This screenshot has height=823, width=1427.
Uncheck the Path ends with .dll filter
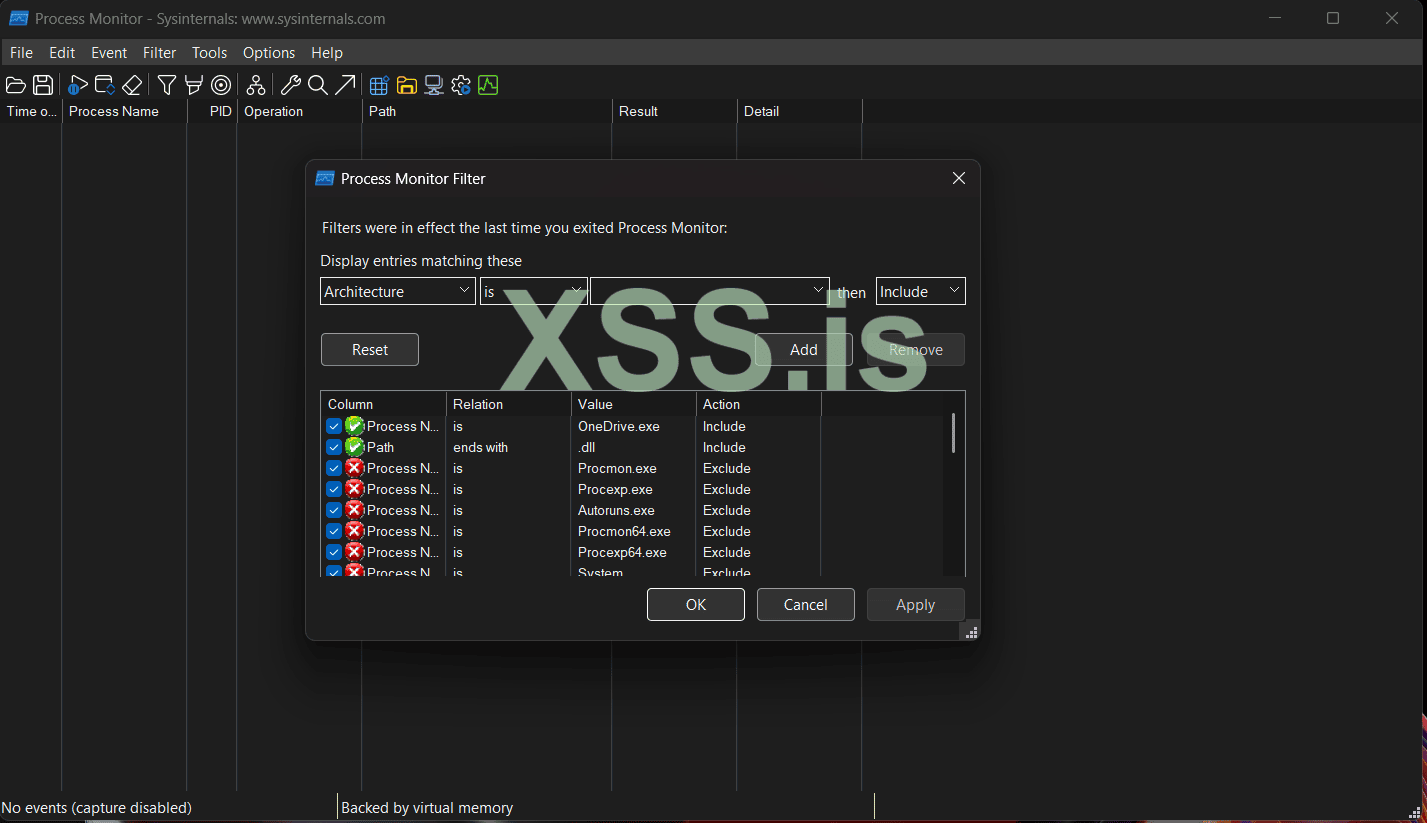(x=333, y=447)
